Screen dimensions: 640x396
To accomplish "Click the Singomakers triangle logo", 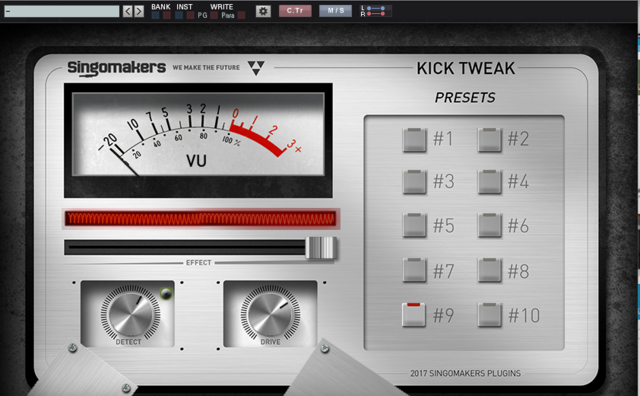I will pyautogui.click(x=256, y=68).
